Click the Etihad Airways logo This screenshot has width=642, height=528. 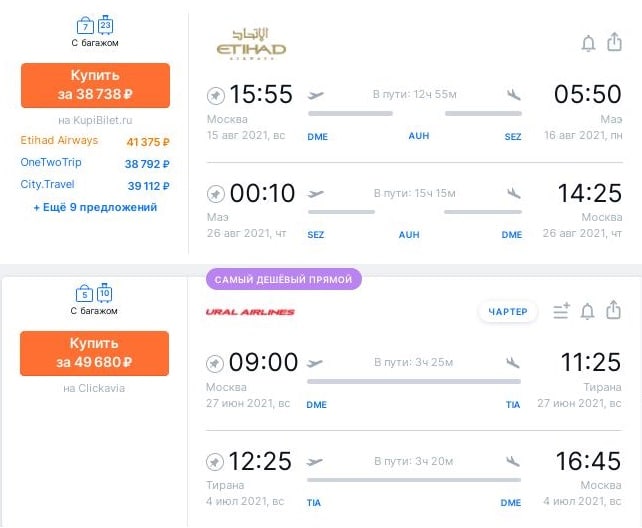coord(251,45)
